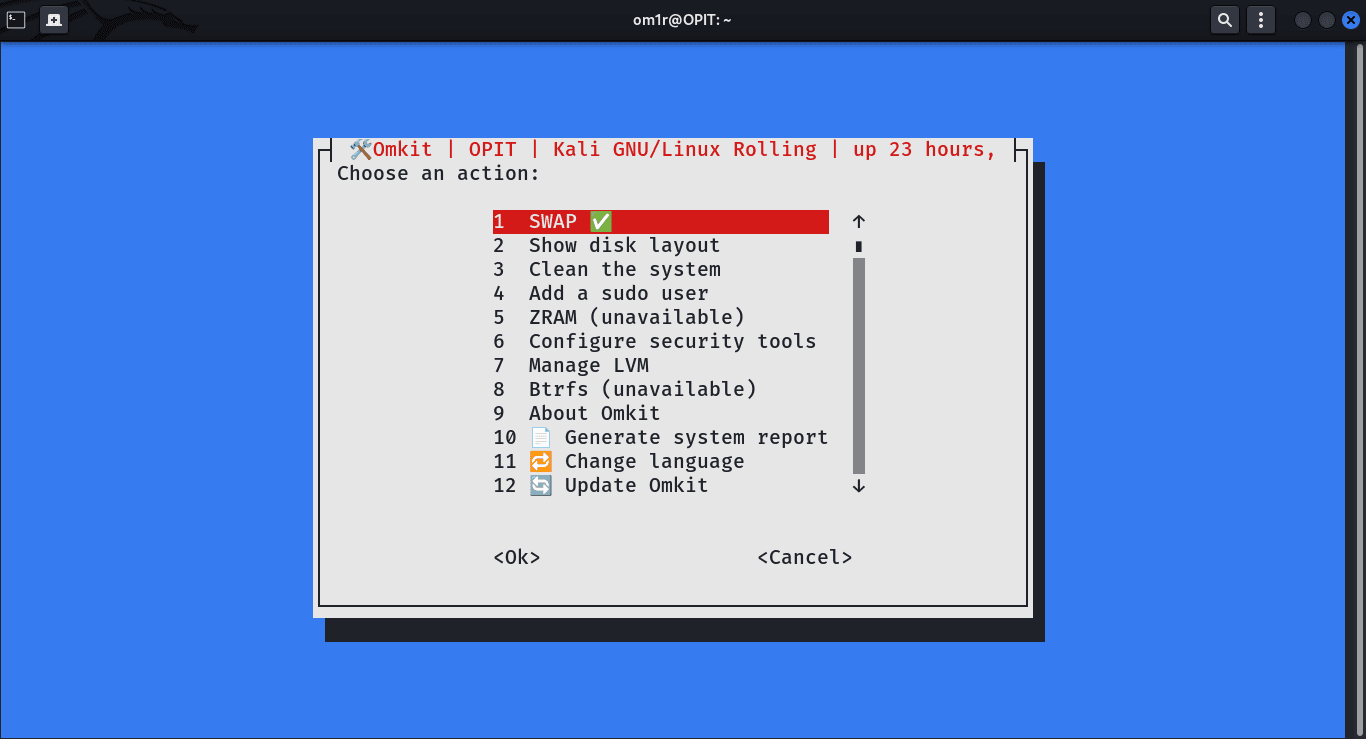Click the blue refresh icon on row 12
Screen dimensions: 1366x739
tap(540, 485)
